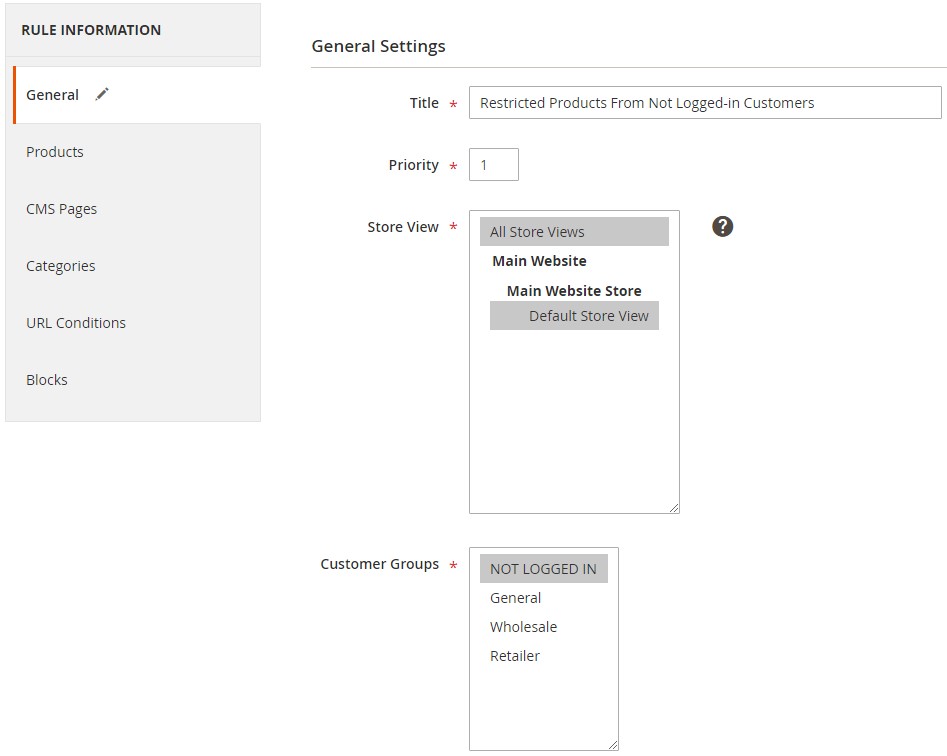
Task: Choose Main Website Store in list
Action: tap(573, 291)
